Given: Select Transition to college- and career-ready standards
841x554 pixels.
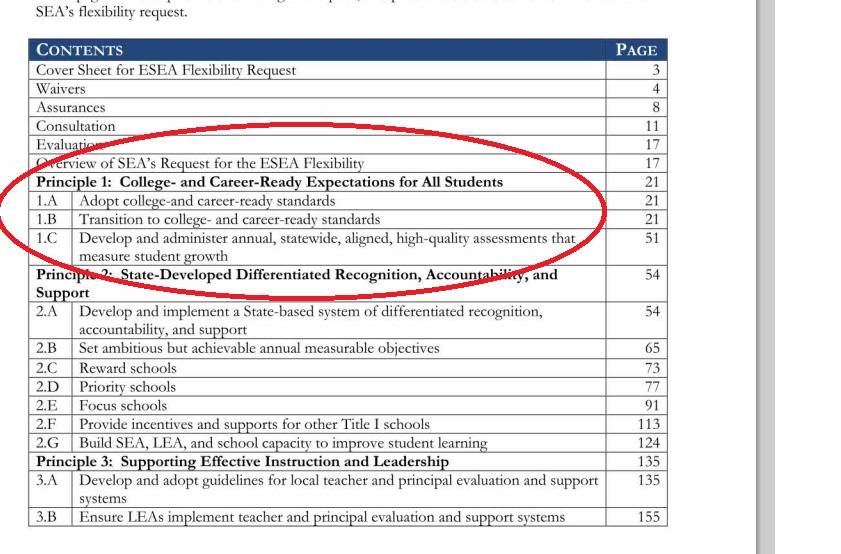Looking at the screenshot, I should click(x=229, y=219).
